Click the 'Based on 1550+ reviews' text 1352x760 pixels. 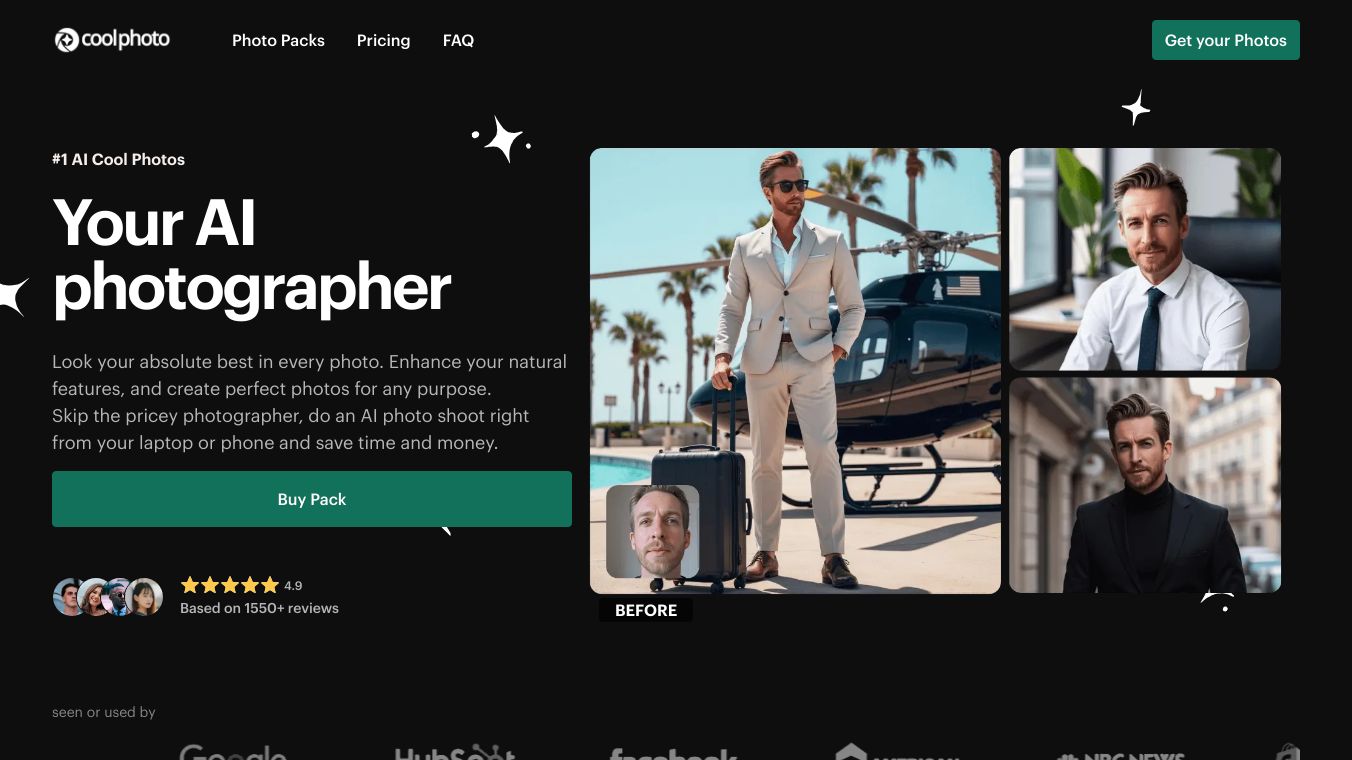pos(259,608)
